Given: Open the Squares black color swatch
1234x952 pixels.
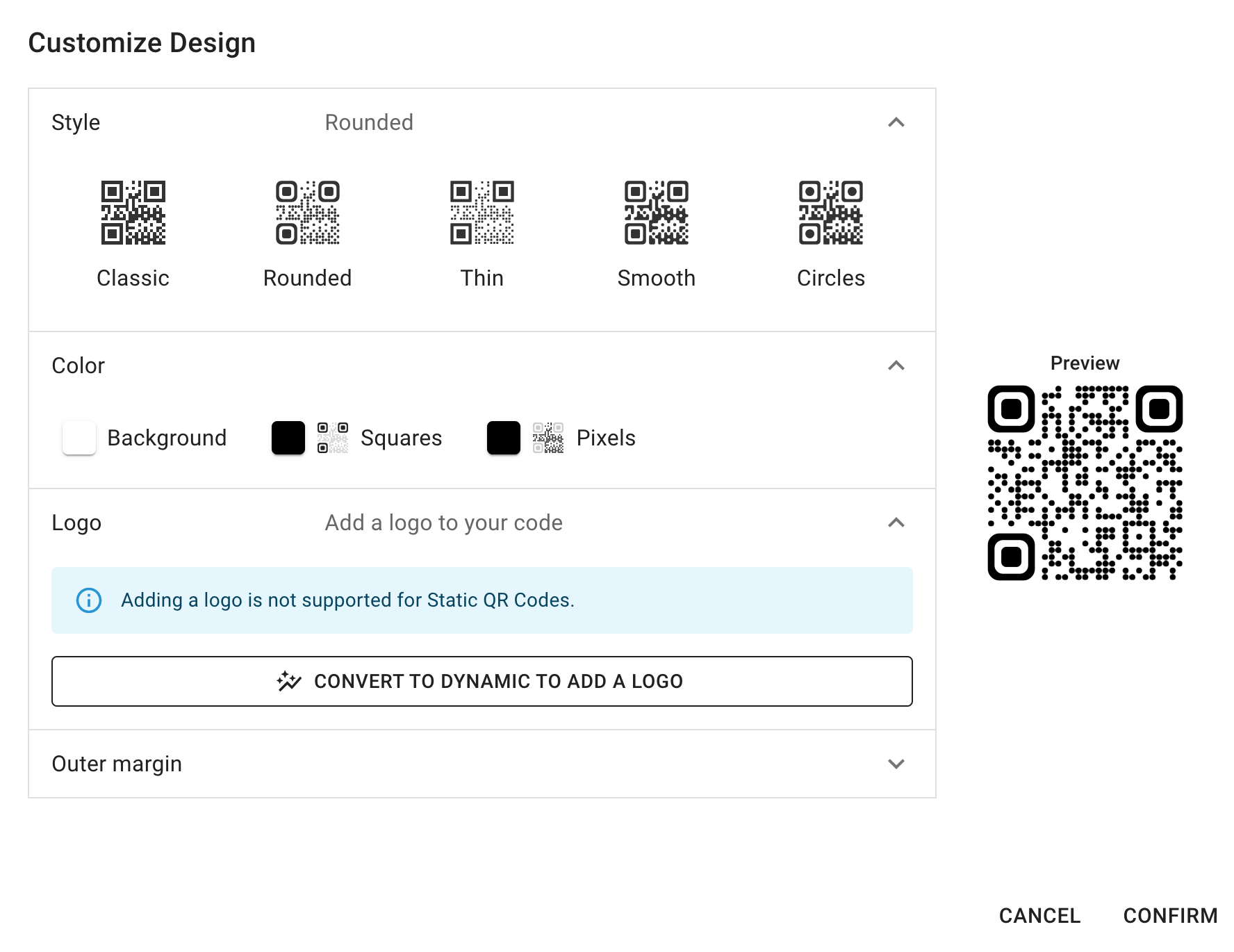Looking at the screenshot, I should [x=288, y=438].
